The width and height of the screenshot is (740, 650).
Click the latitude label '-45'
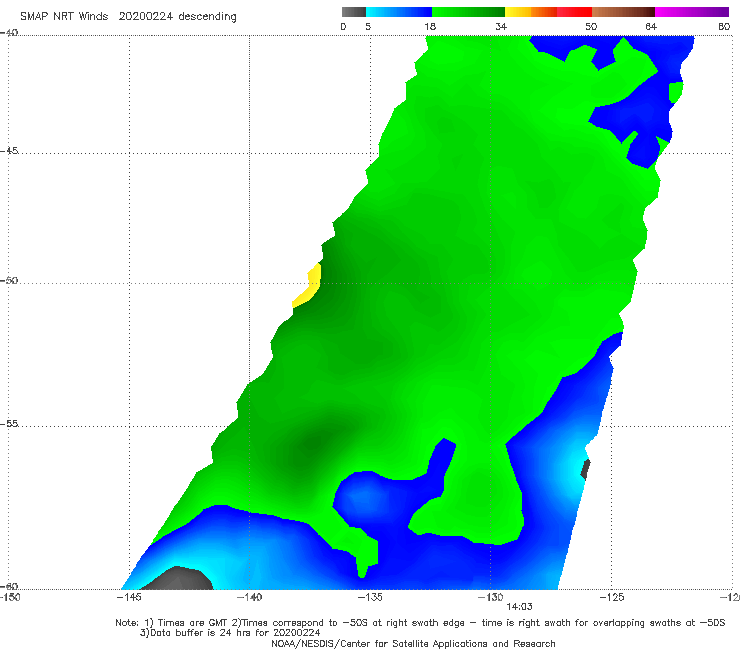pyautogui.click(x=9, y=151)
